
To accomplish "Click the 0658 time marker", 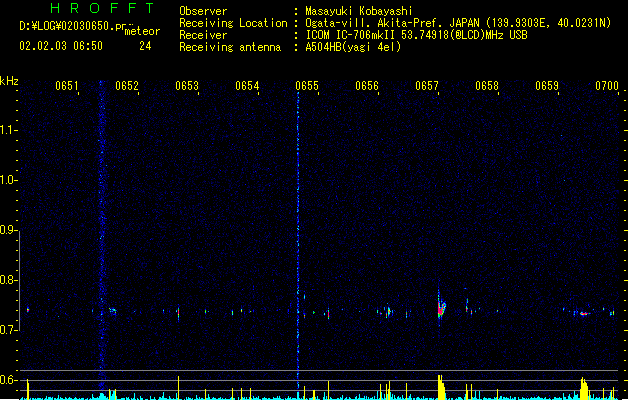I will pos(487,86).
